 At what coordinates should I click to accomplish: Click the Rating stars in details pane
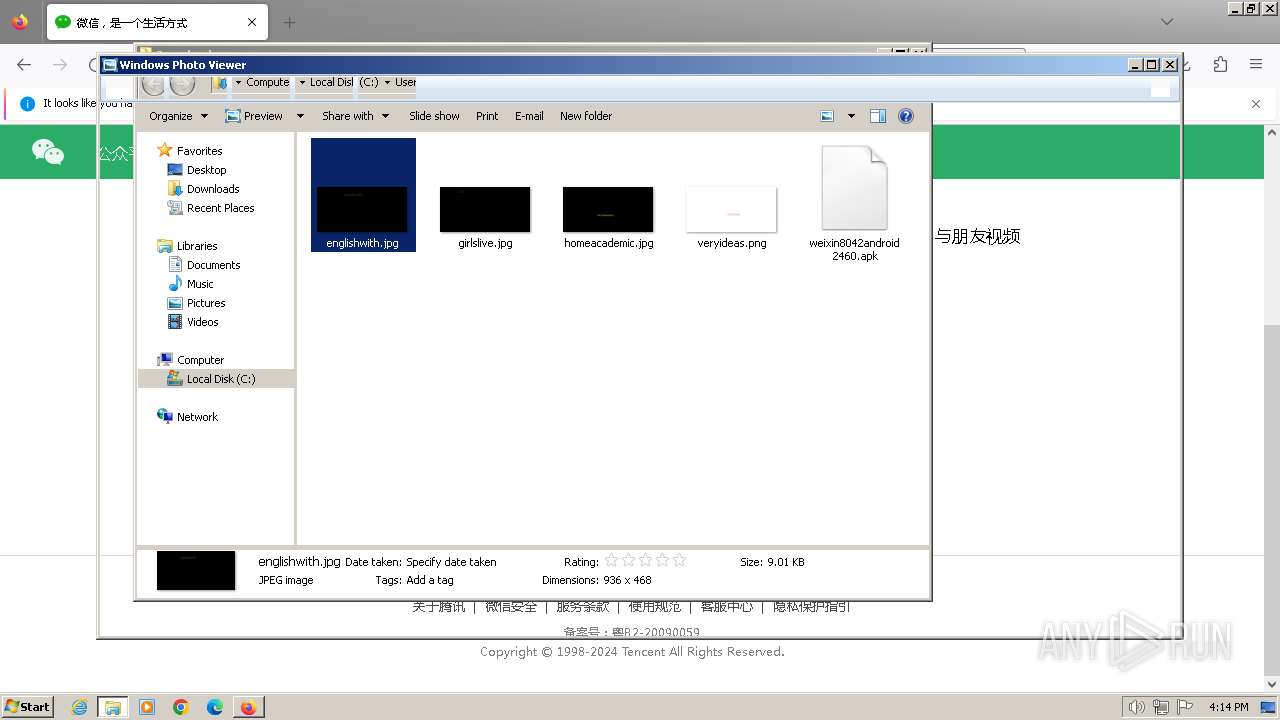point(645,561)
